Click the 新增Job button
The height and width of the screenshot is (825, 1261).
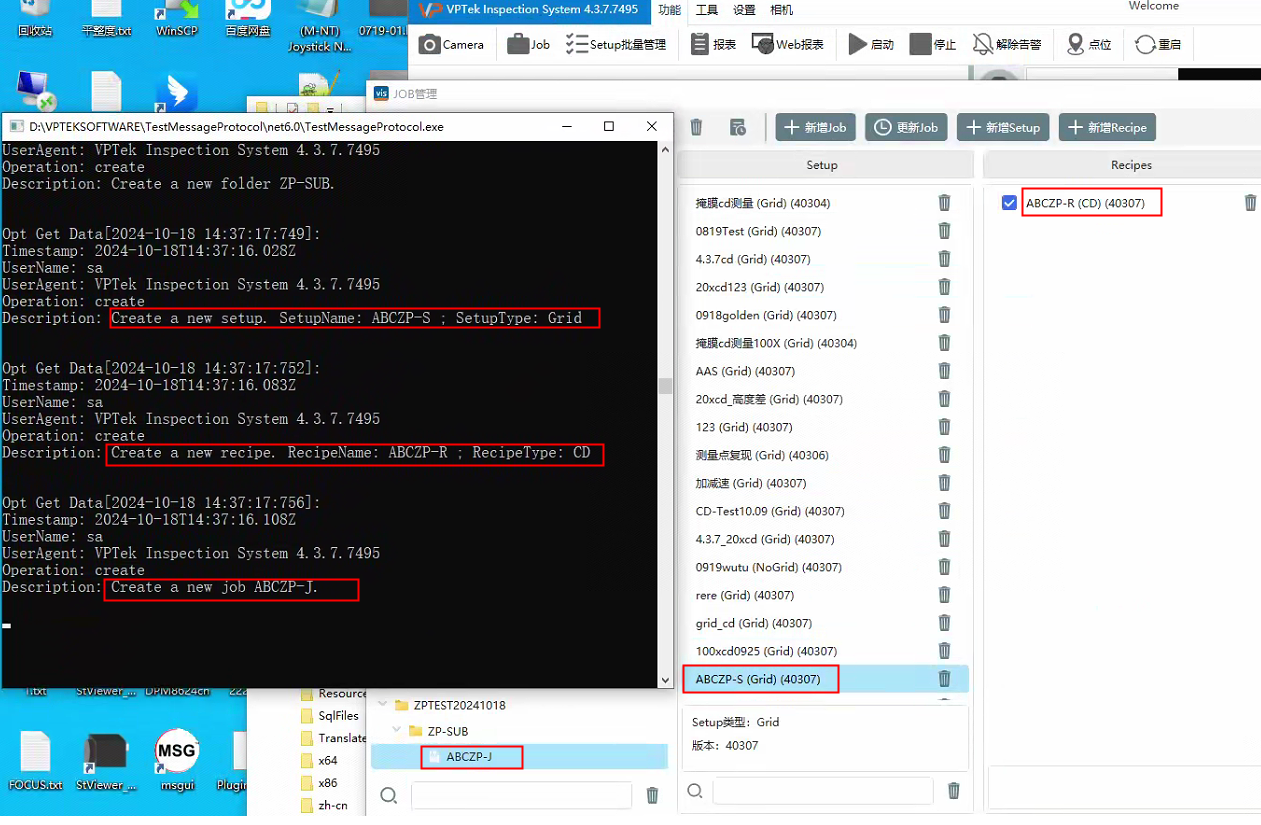coord(815,127)
